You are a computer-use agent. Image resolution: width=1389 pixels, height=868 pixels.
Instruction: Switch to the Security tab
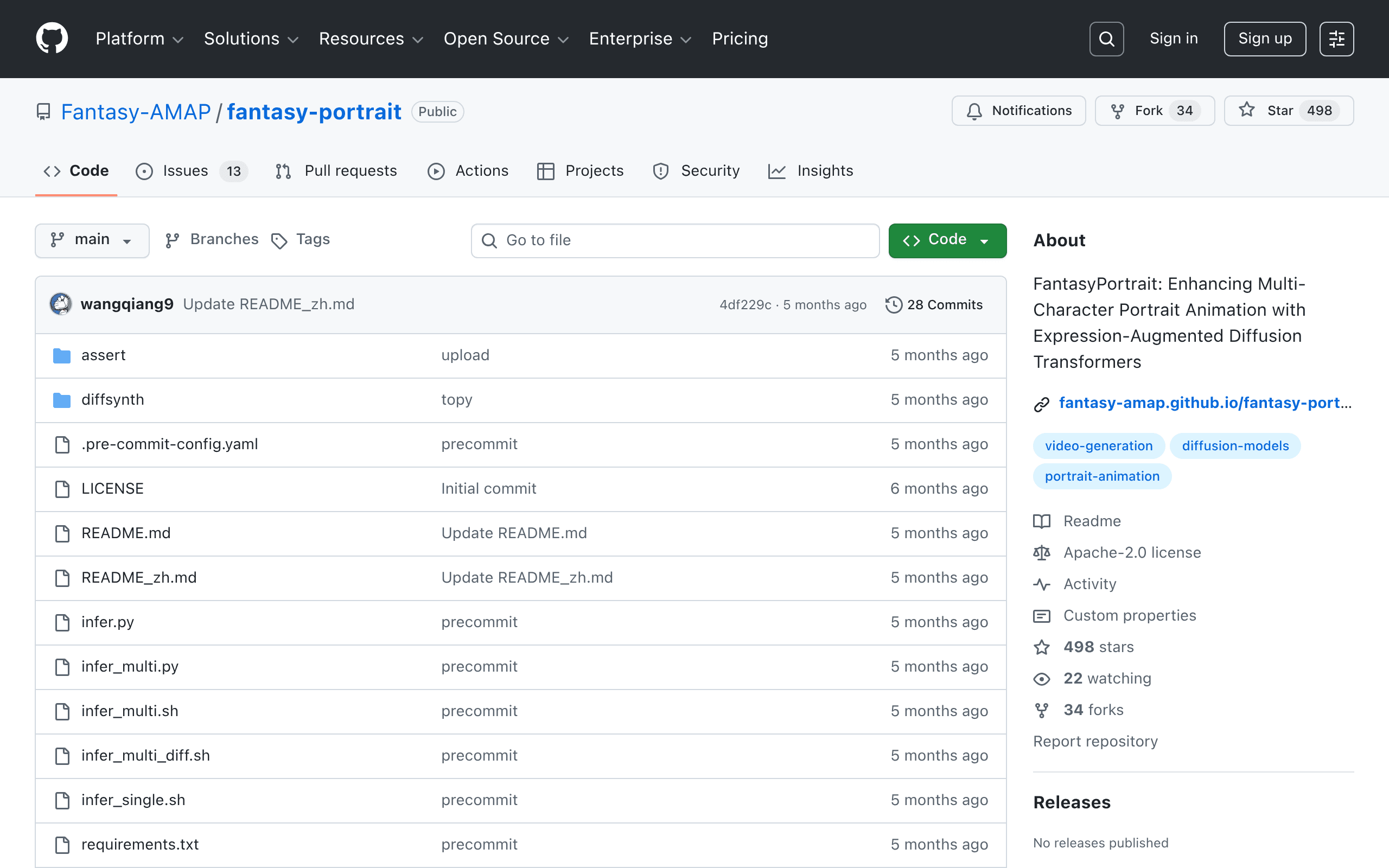696,171
